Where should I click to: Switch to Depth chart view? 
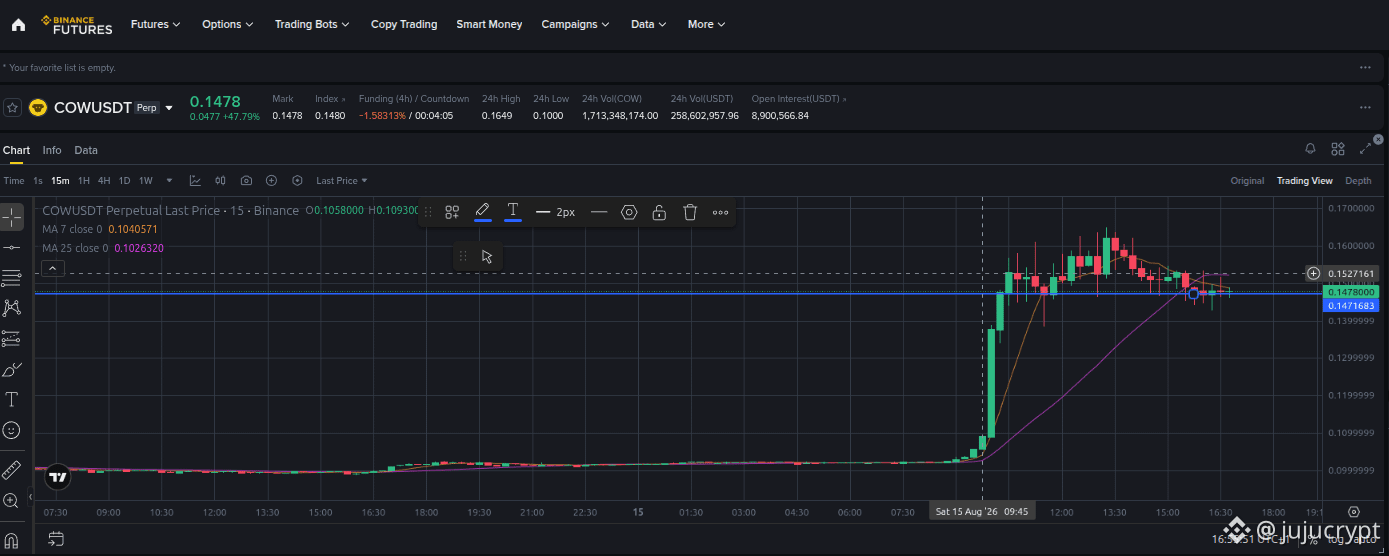click(x=1358, y=181)
